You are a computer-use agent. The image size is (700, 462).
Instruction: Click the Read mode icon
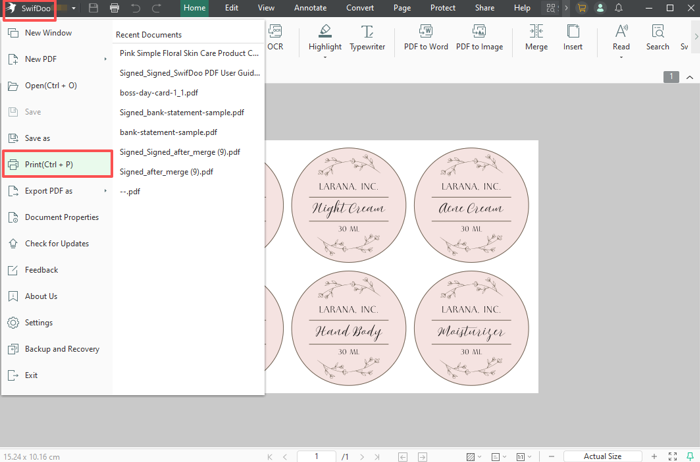coord(621,32)
